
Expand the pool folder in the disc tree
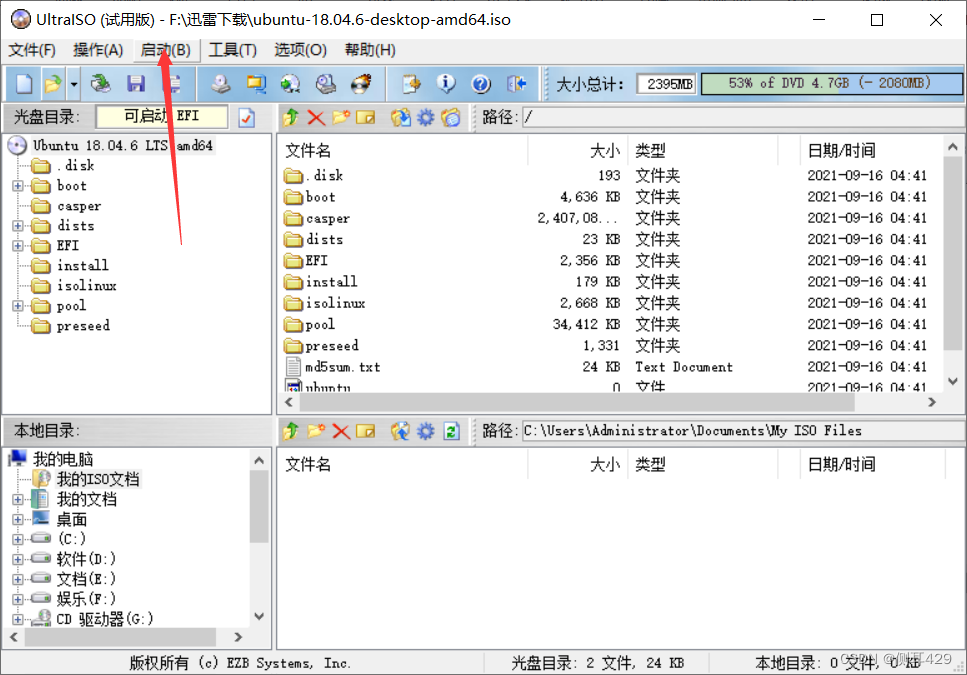click(17, 306)
